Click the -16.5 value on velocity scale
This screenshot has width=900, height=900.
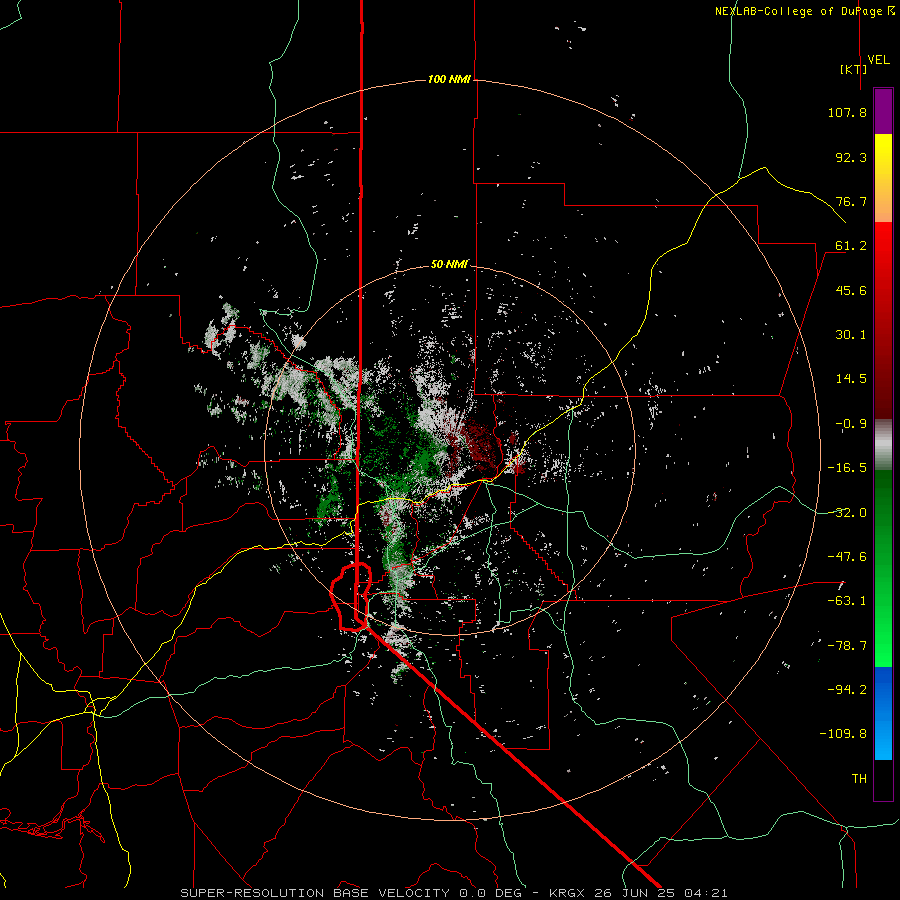coord(847,468)
